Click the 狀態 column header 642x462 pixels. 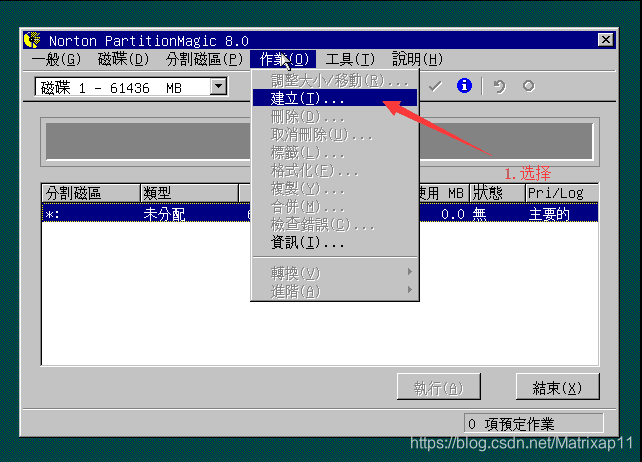[x=497, y=193]
